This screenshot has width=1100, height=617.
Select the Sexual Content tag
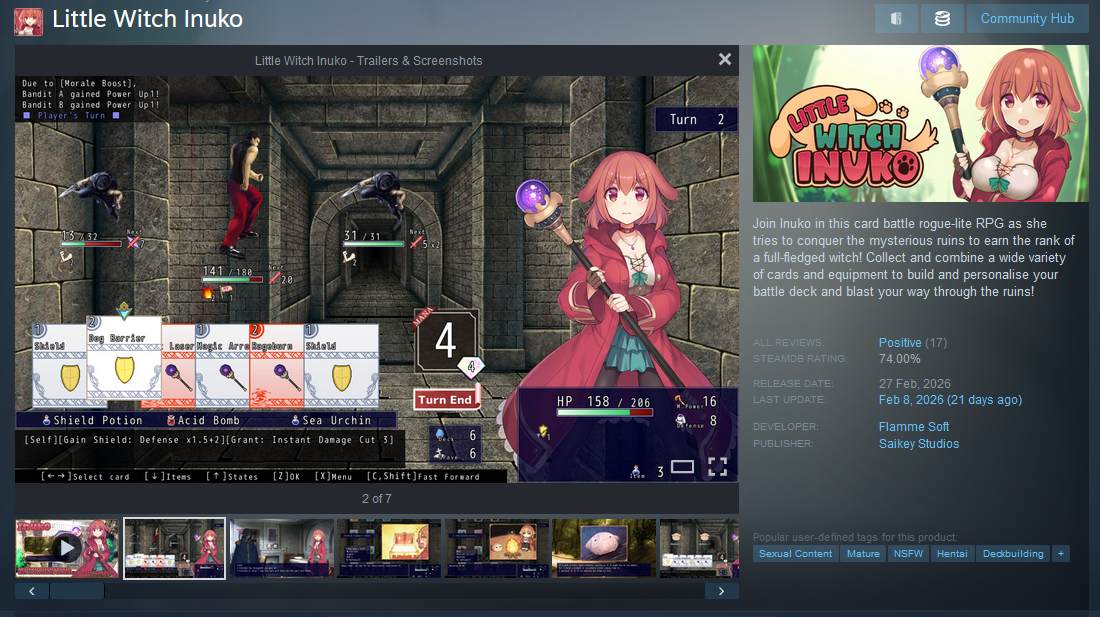point(796,553)
